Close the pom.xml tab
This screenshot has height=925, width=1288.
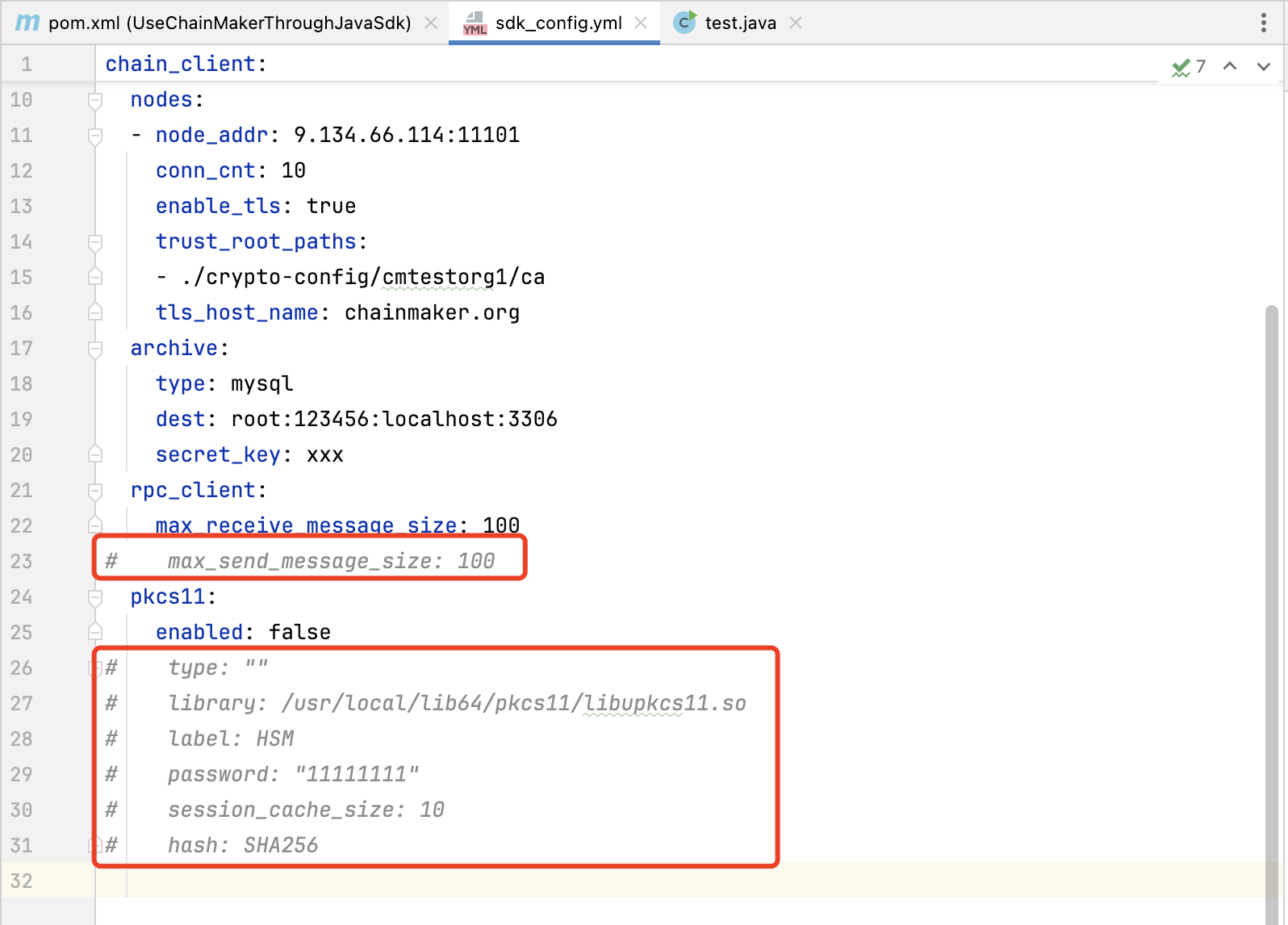[431, 23]
